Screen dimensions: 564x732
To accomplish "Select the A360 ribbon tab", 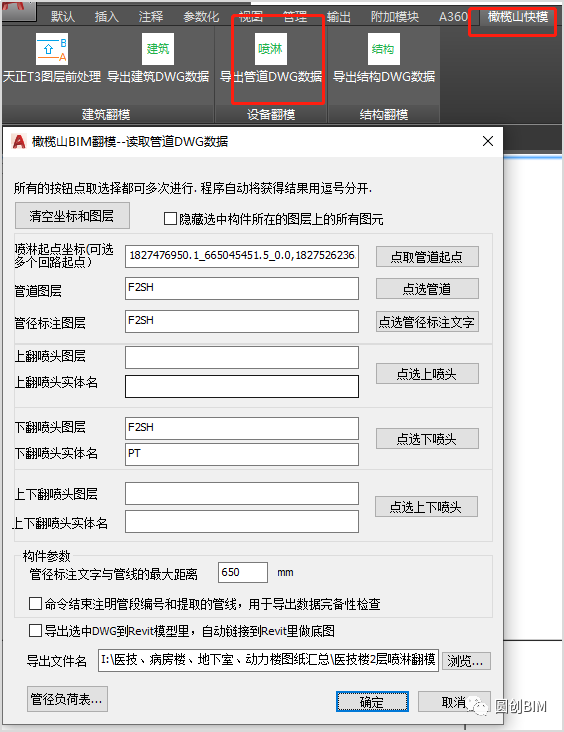I will click(x=453, y=17).
